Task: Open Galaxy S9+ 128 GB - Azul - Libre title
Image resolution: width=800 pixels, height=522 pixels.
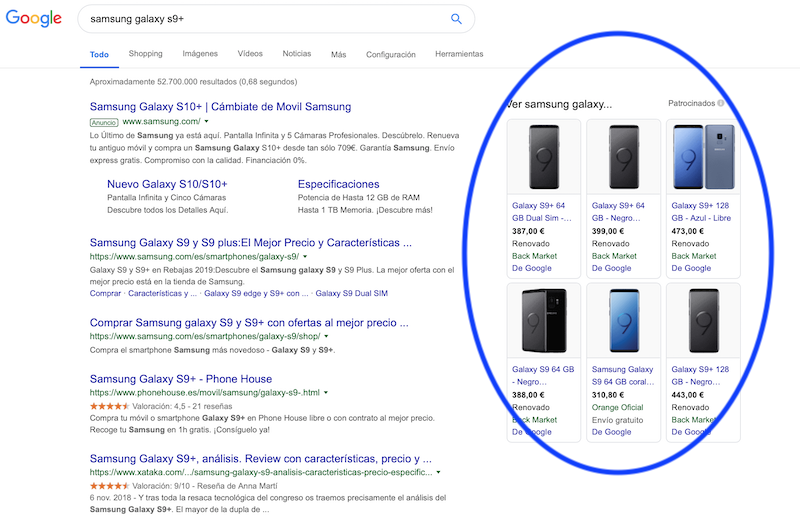Action: 701,212
